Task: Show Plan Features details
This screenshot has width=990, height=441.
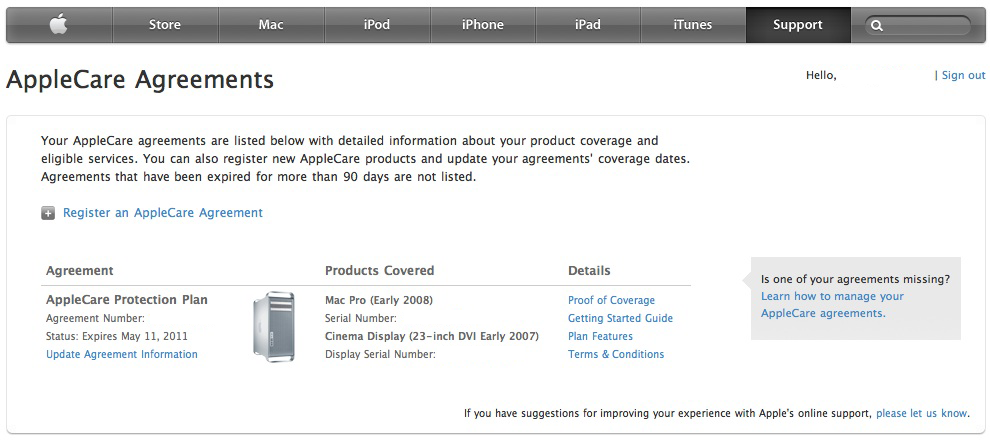Action: 600,336
